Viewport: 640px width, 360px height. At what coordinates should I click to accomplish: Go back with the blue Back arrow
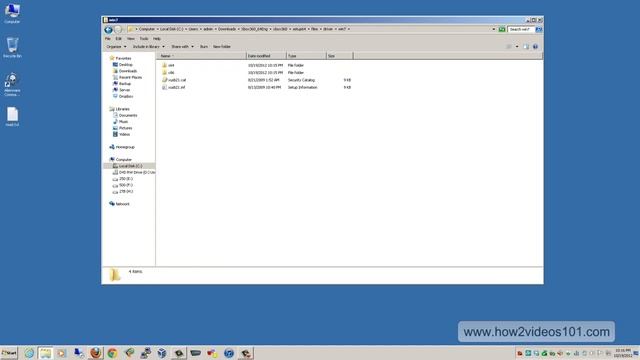[108, 29]
